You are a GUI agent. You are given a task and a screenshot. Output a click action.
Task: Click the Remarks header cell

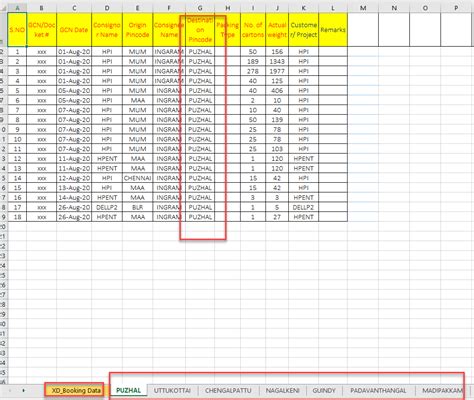(x=333, y=30)
